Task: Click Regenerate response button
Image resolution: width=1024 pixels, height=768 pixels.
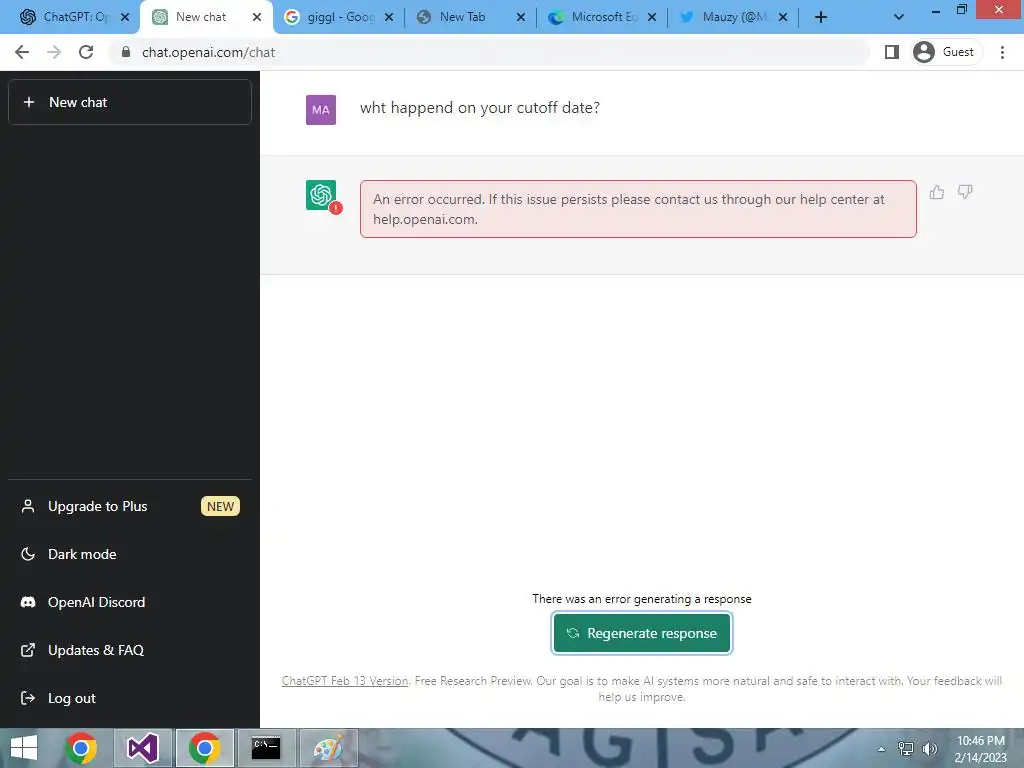Action: pyautogui.click(x=641, y=633)
